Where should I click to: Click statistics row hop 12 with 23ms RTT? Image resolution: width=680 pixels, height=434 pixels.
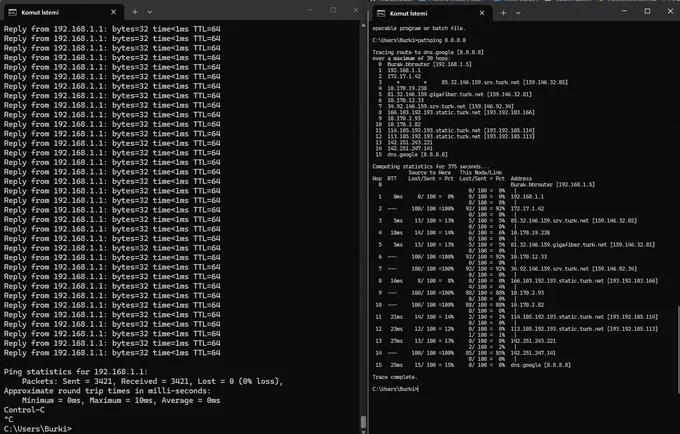(517, 329)
